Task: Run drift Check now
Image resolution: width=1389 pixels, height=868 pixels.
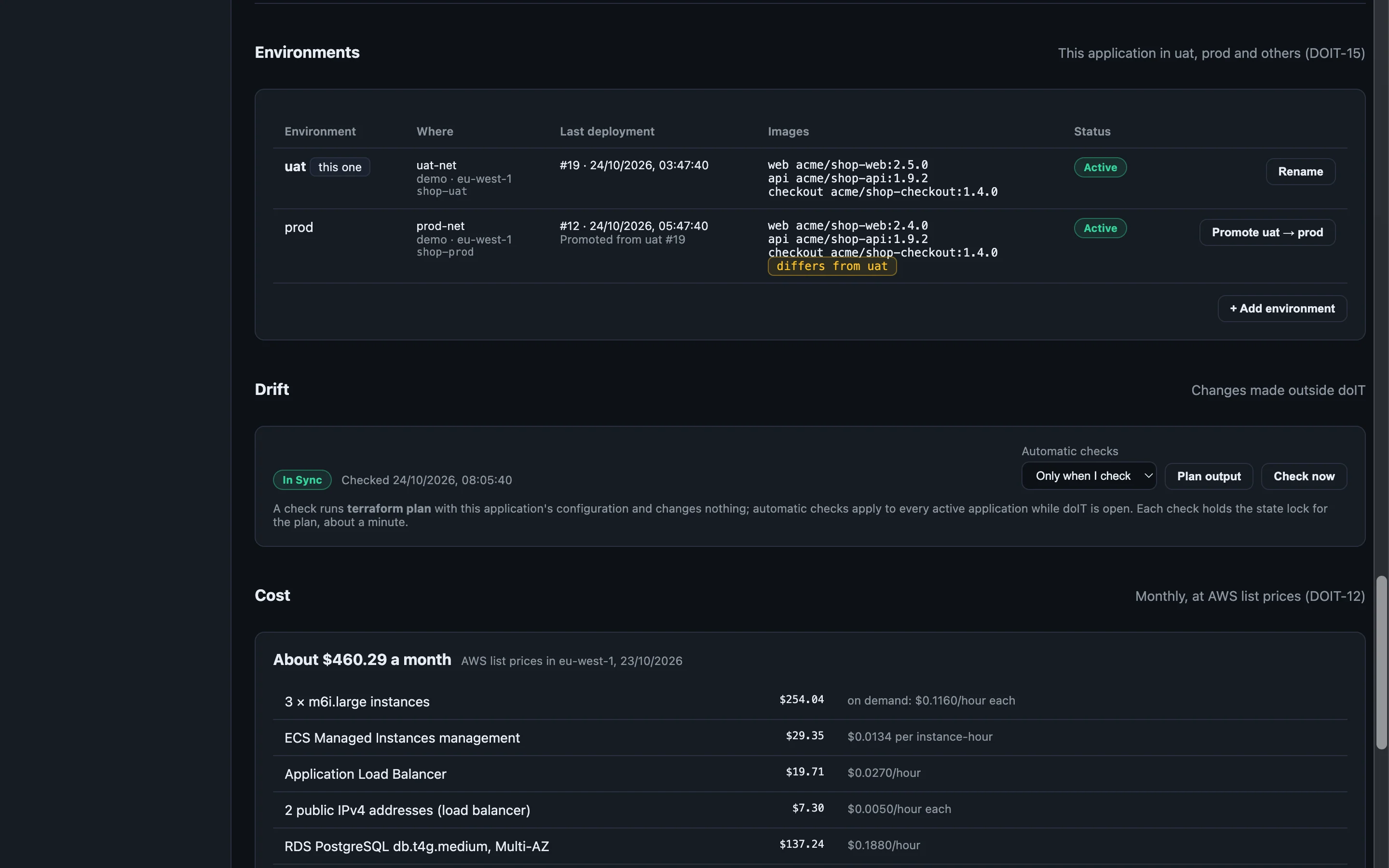Action: coord(1304,476)
